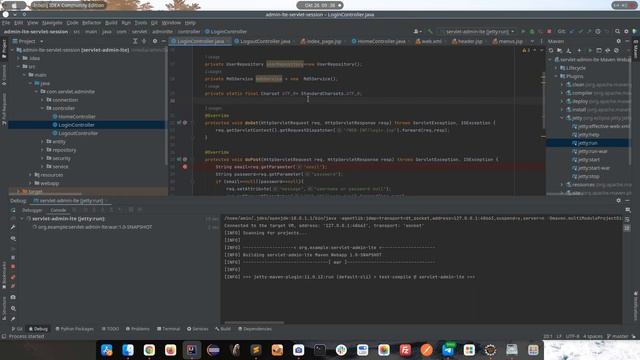Select Console tab in Debug panel
This screenshot has width=640, height=360.
coord(58,210)
